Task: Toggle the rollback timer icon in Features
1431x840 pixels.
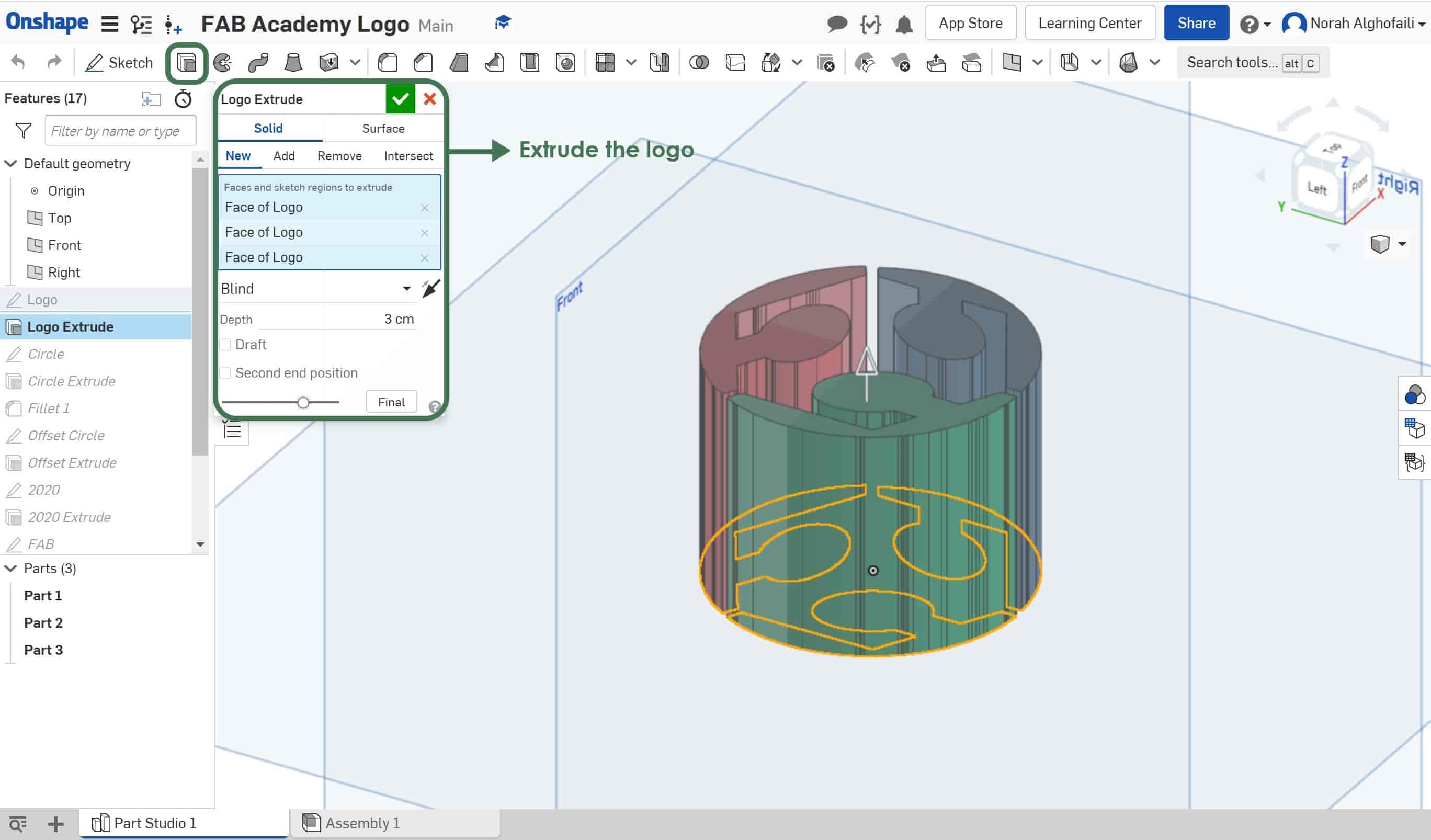Action: [183, 99]
